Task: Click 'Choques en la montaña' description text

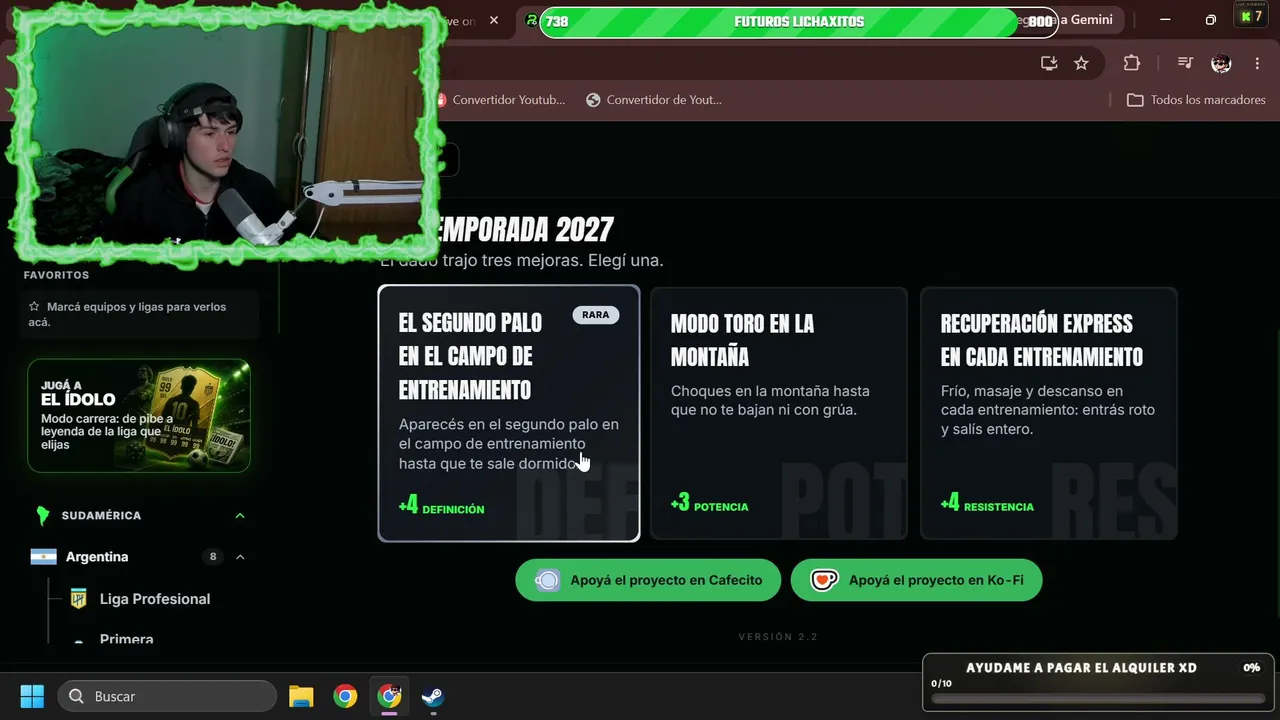Action: click(x=770, y=400)
